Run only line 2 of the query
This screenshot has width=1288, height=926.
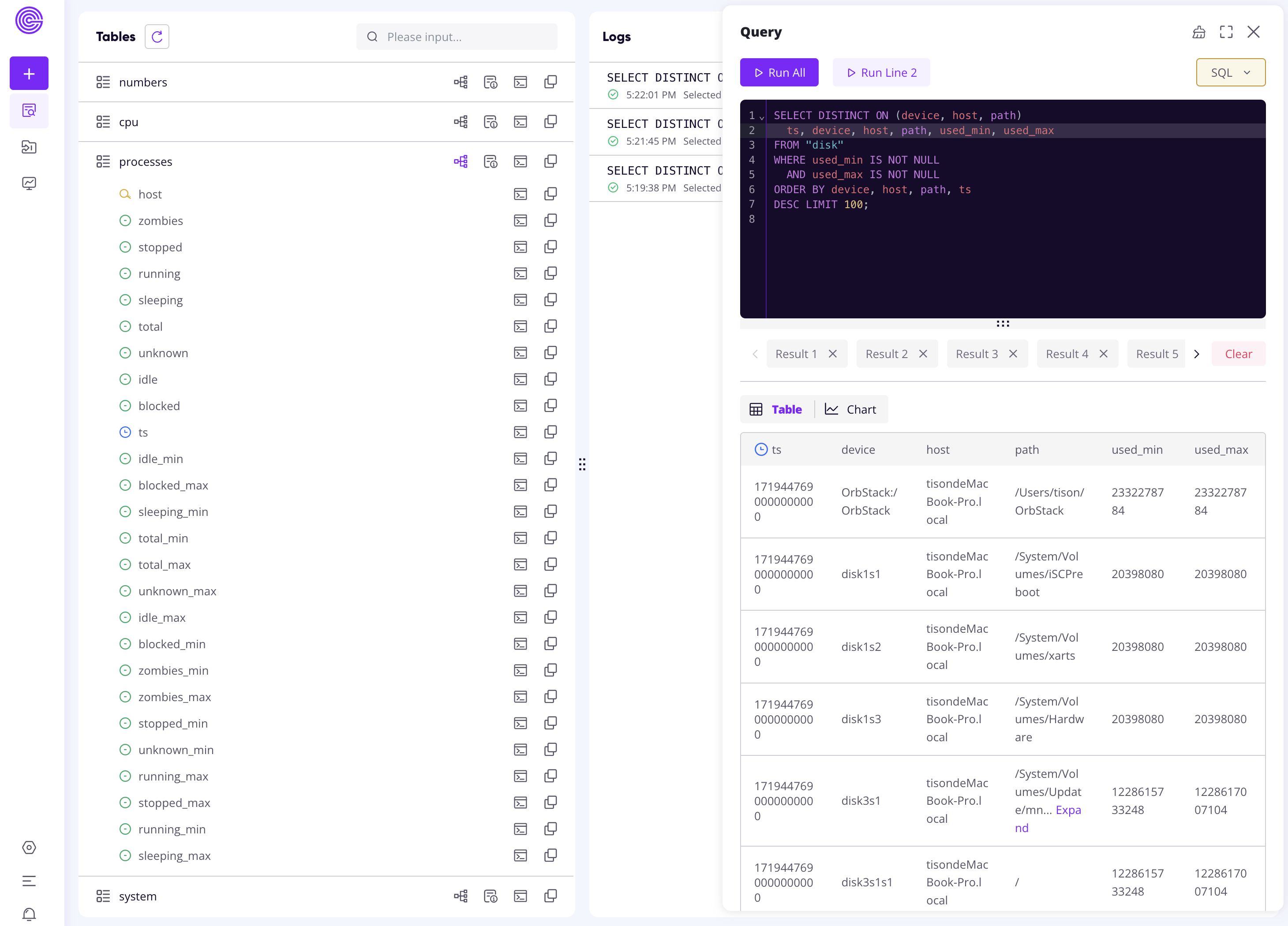point(881,72)
